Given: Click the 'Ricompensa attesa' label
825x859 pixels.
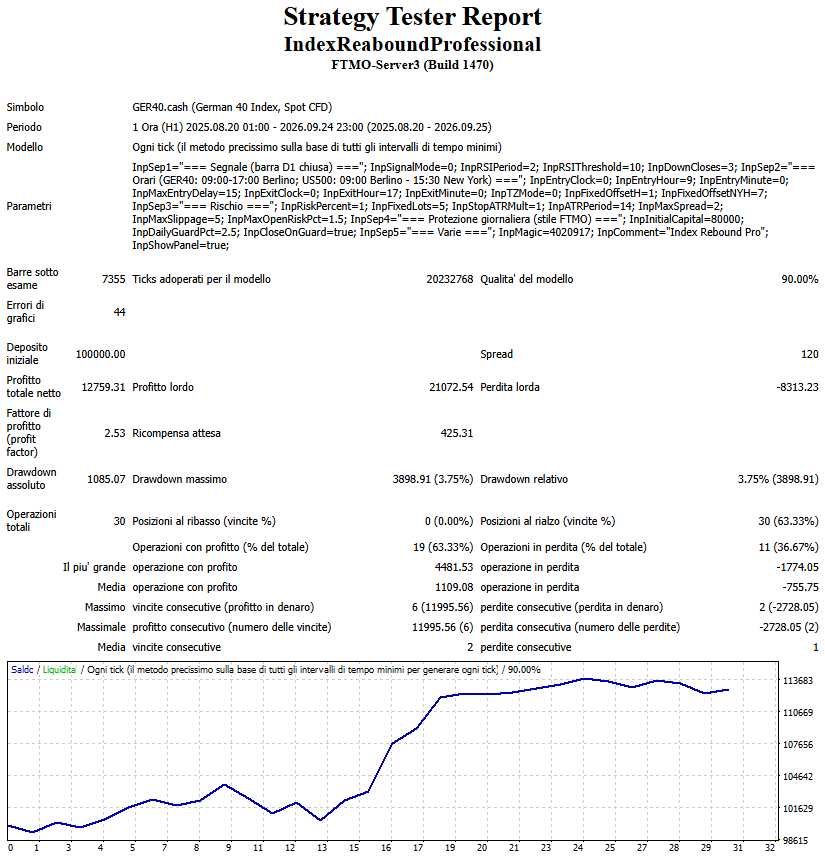Looking at the screenshot, I should (176, 433).
